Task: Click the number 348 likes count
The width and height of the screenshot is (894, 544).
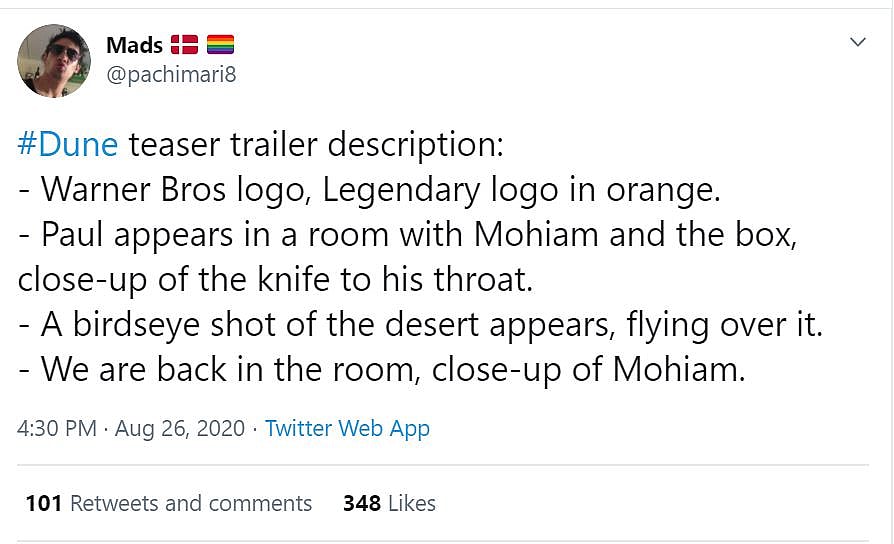Action: [361, 503]
